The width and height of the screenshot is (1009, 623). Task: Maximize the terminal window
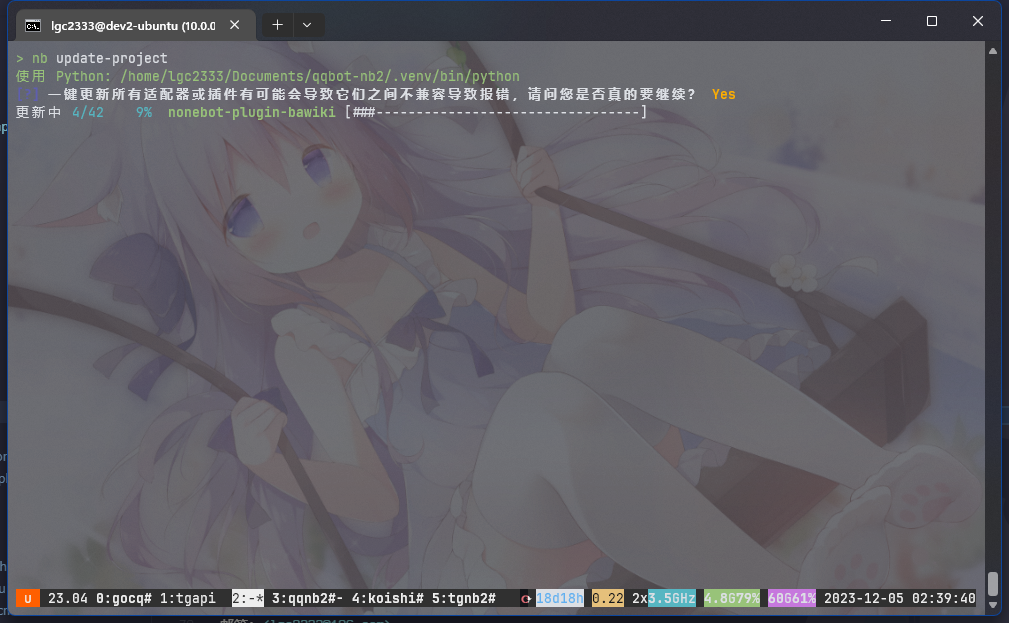click(932, 21)
